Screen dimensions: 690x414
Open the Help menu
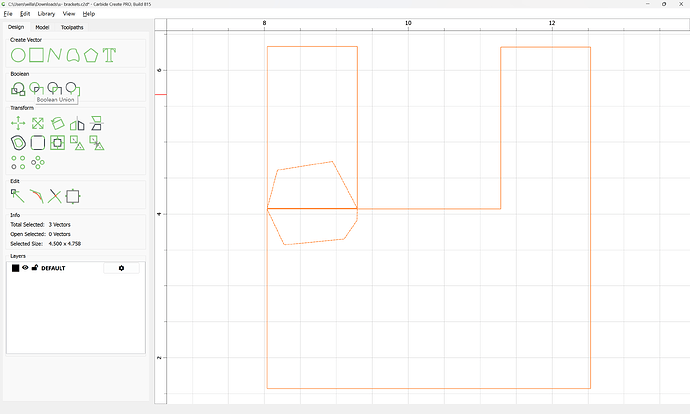(89, 14)
